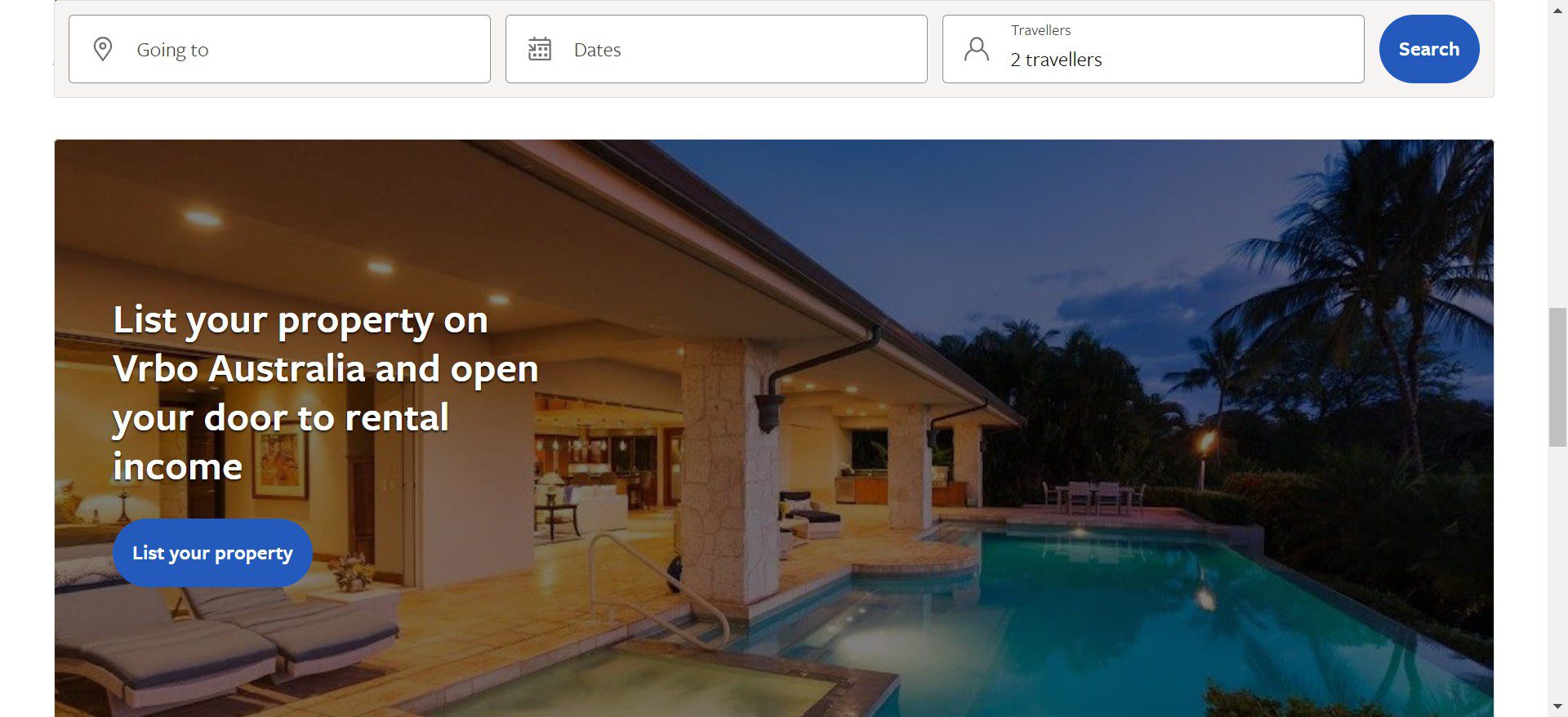Image resolution: width=1568 pixels, height=717 pixels.
Task: Open the Travellers selector box
Action: tap(1153, 49)
